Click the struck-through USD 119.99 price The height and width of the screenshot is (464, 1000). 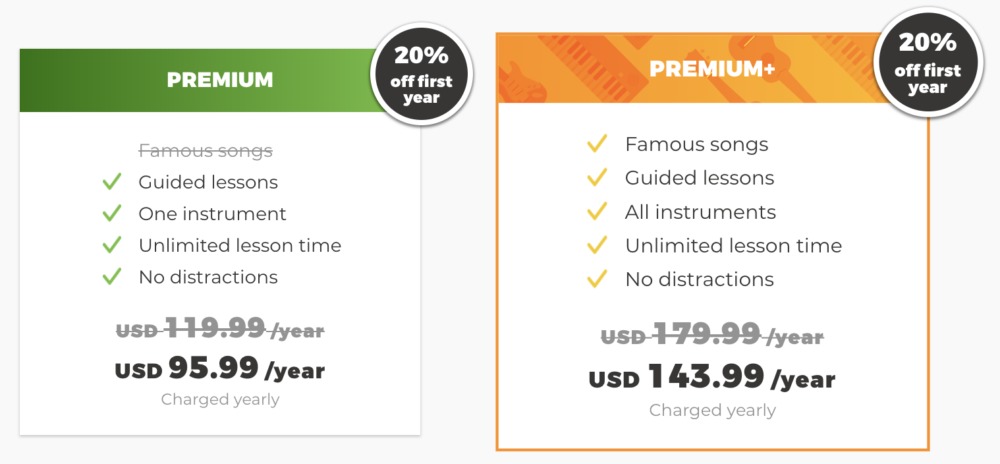[x=220, y=330]
